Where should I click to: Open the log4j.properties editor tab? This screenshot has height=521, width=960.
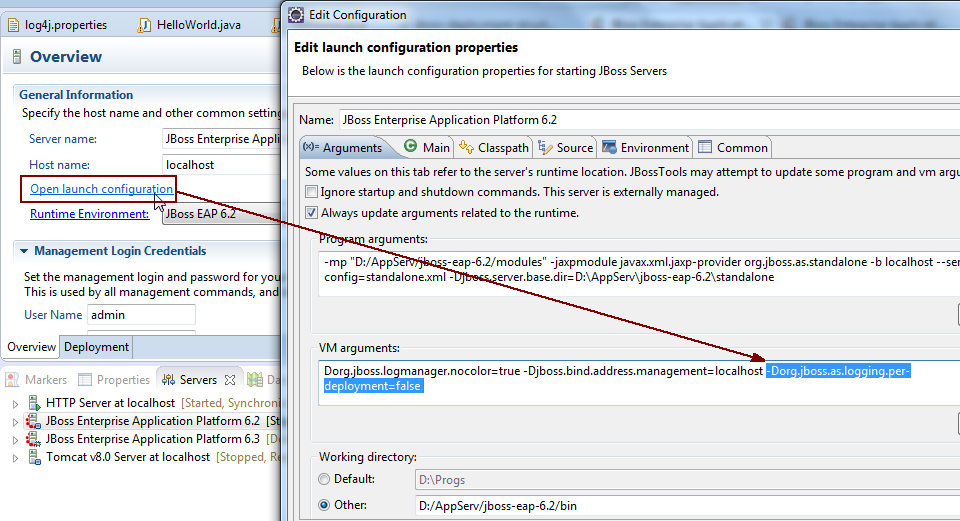pos(58,25)
